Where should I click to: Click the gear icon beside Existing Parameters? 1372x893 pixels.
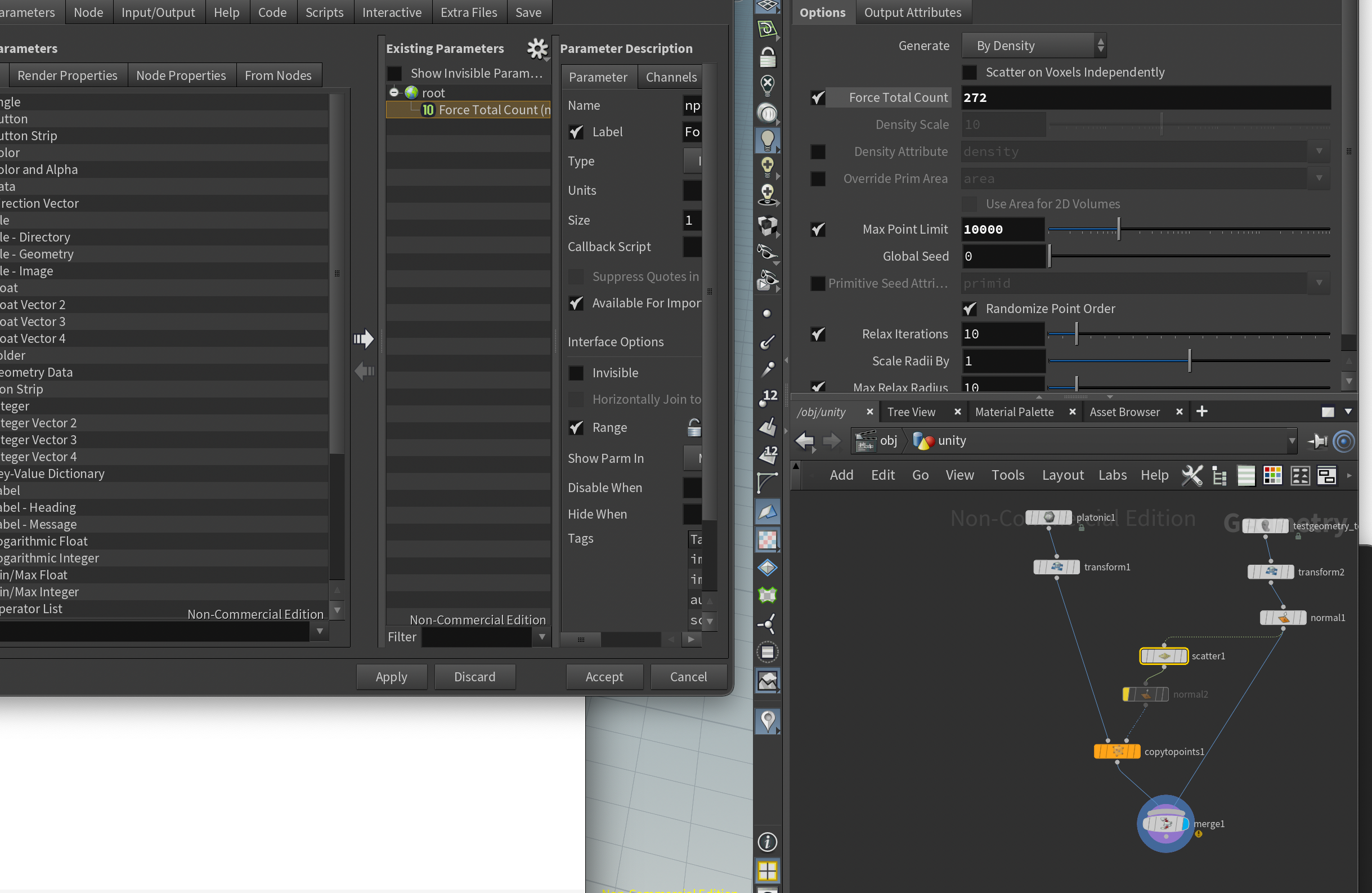[537, 48]
